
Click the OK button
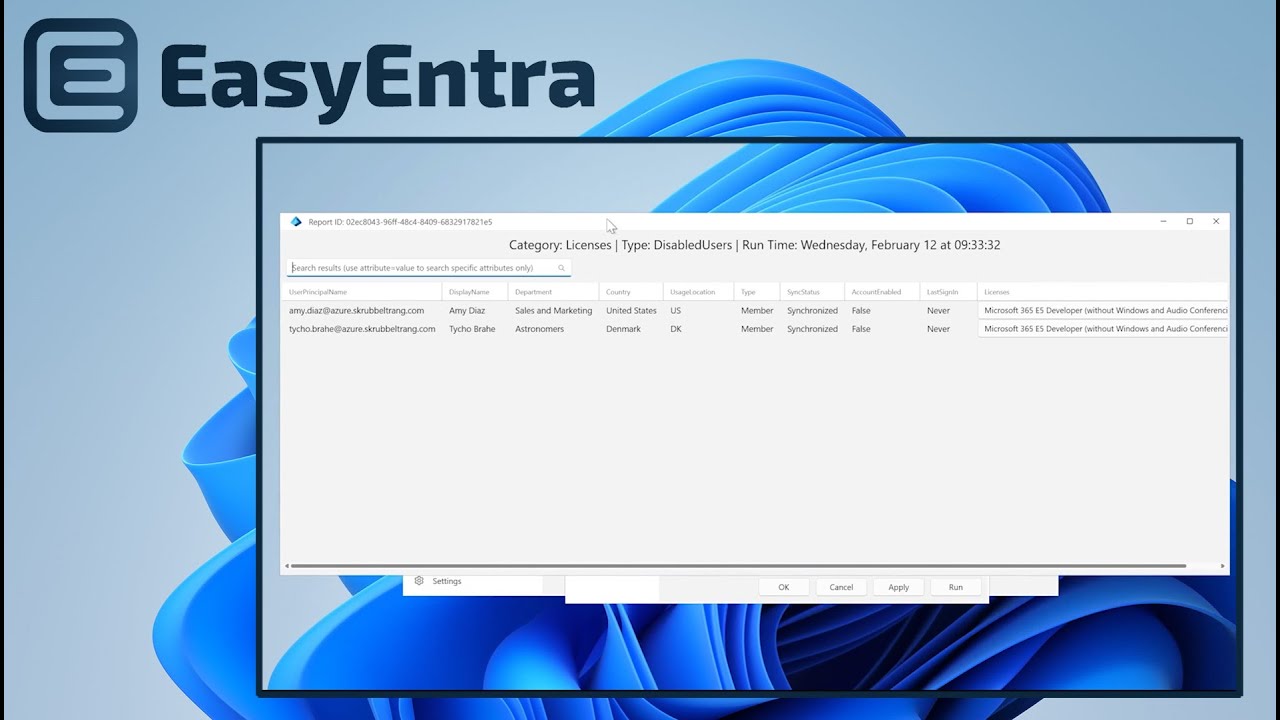point(784,587)
